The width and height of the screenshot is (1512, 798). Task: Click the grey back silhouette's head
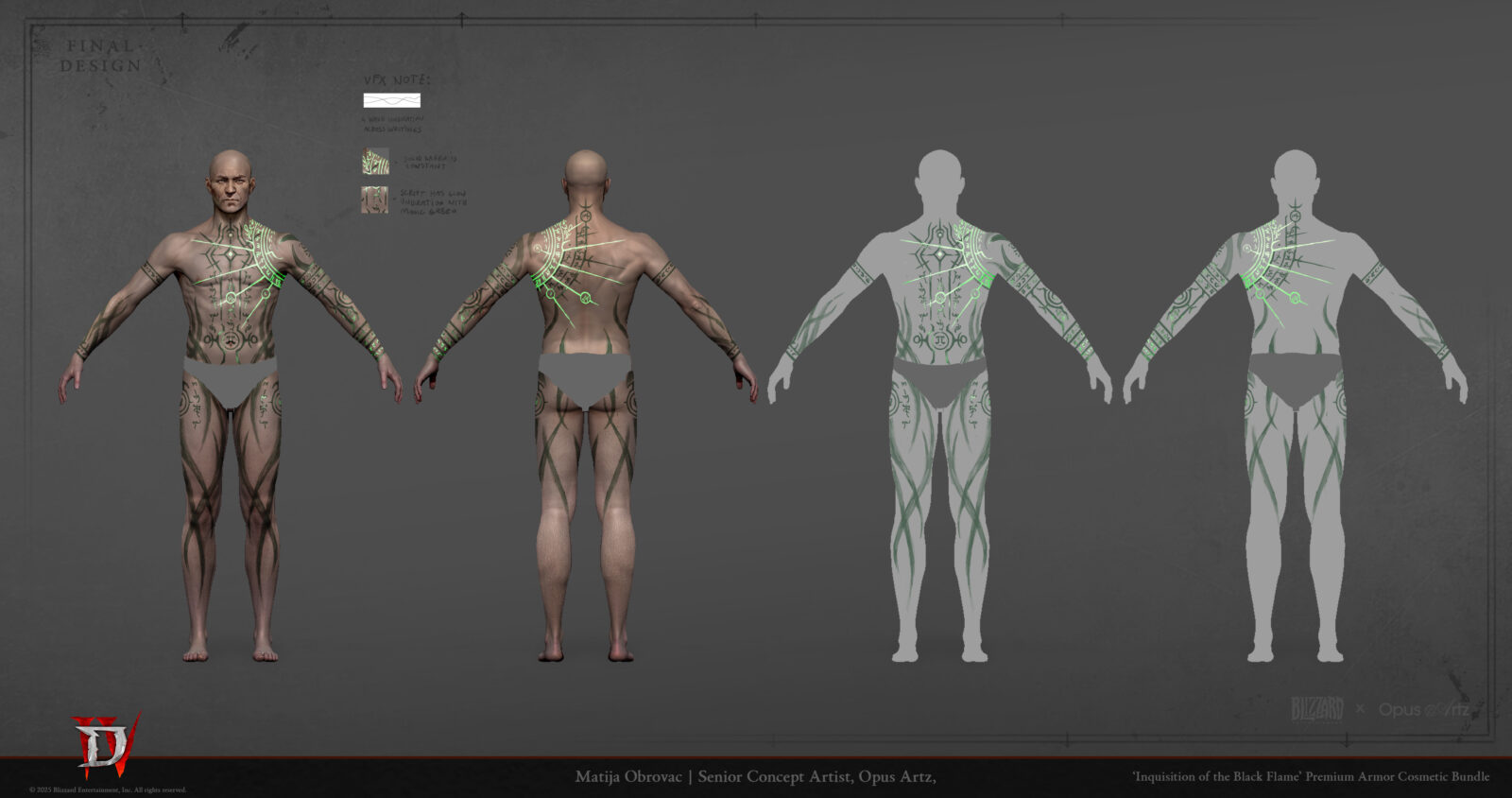pos(1296,177)
